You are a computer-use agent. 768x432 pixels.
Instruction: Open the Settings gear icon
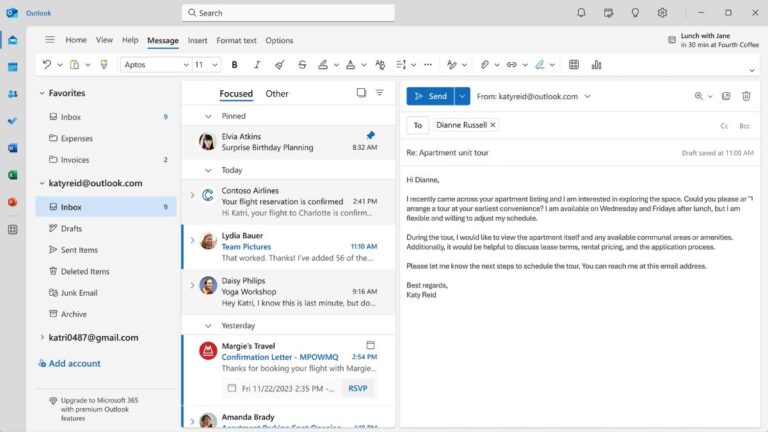[x=662, y=13]
